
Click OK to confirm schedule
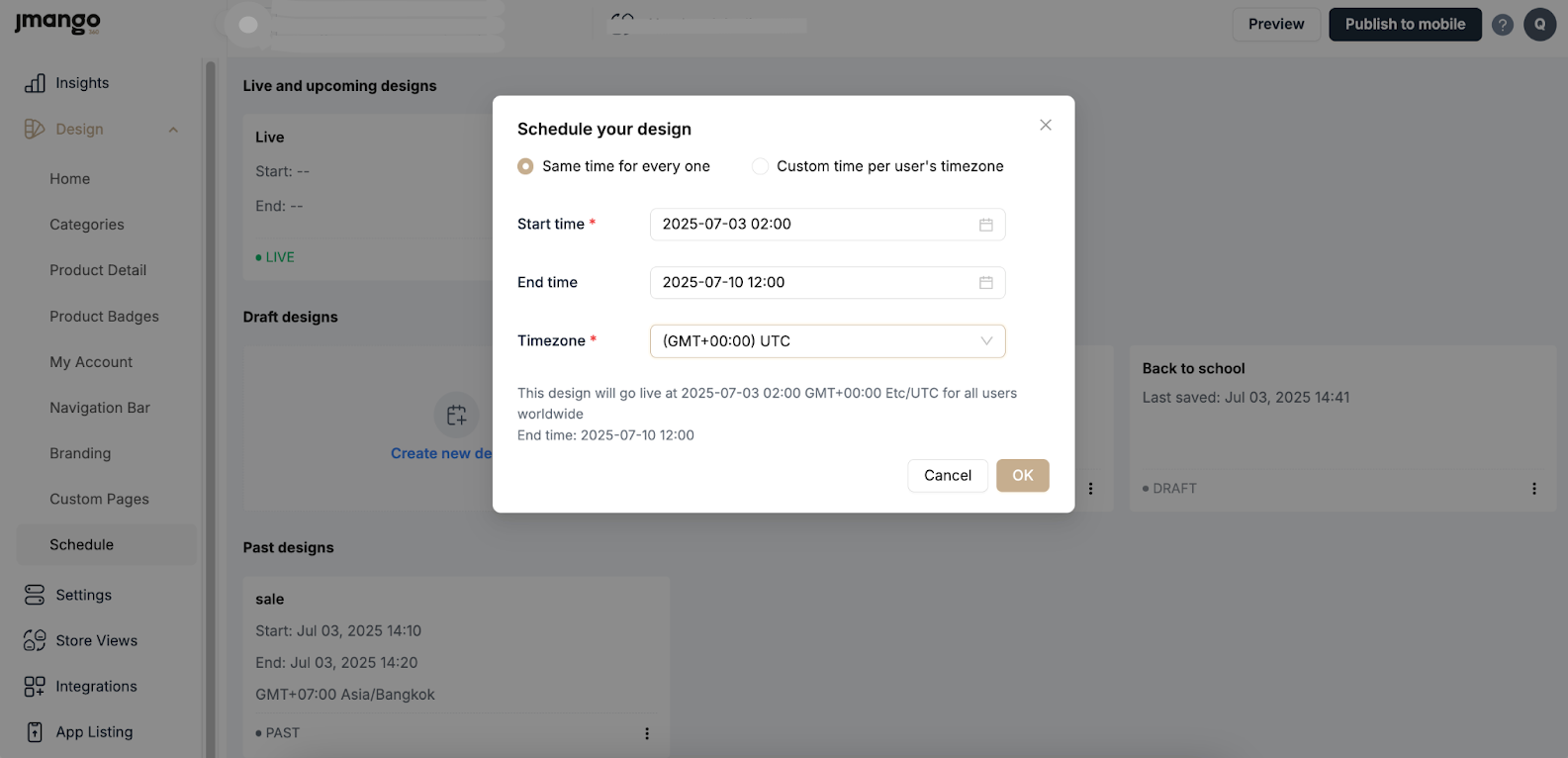(x=1022, y=476)
